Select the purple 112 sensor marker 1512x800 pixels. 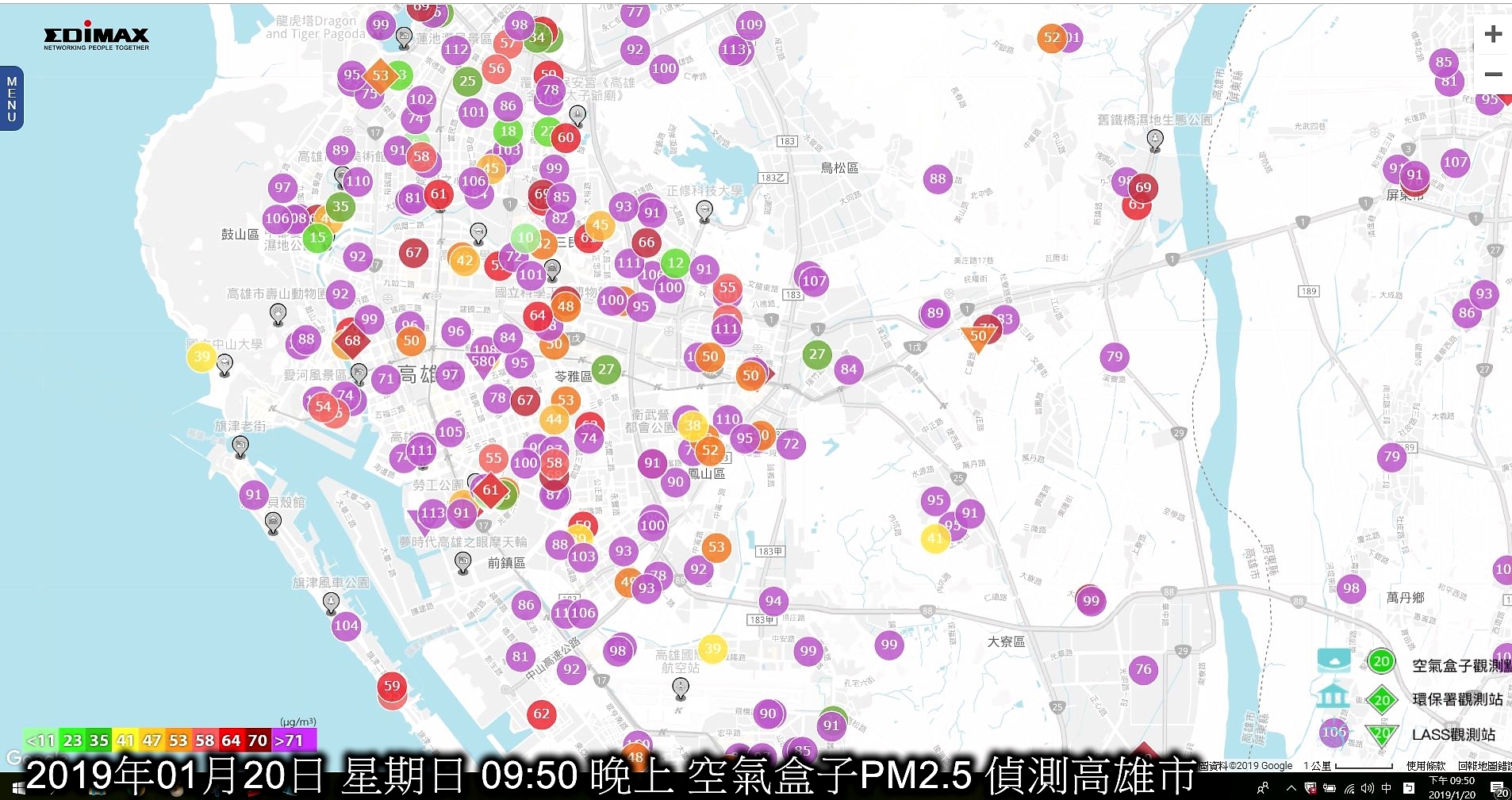pyautogui.click(x=456, y=49)
